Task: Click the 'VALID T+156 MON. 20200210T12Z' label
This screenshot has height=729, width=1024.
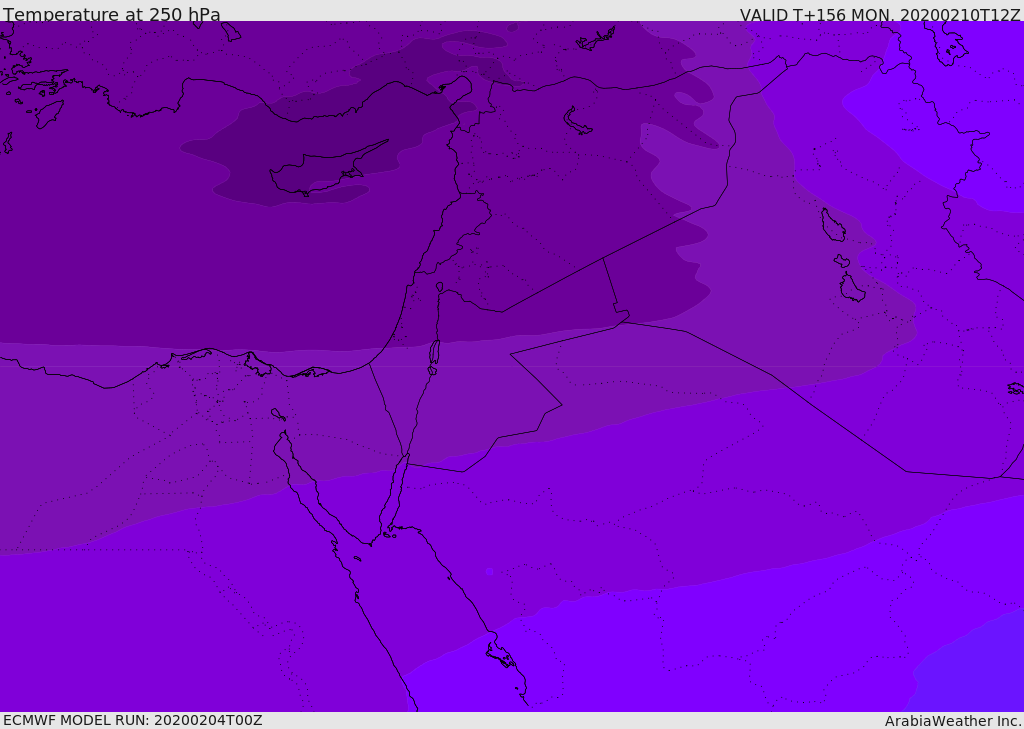Action: (x=880, y=14)
